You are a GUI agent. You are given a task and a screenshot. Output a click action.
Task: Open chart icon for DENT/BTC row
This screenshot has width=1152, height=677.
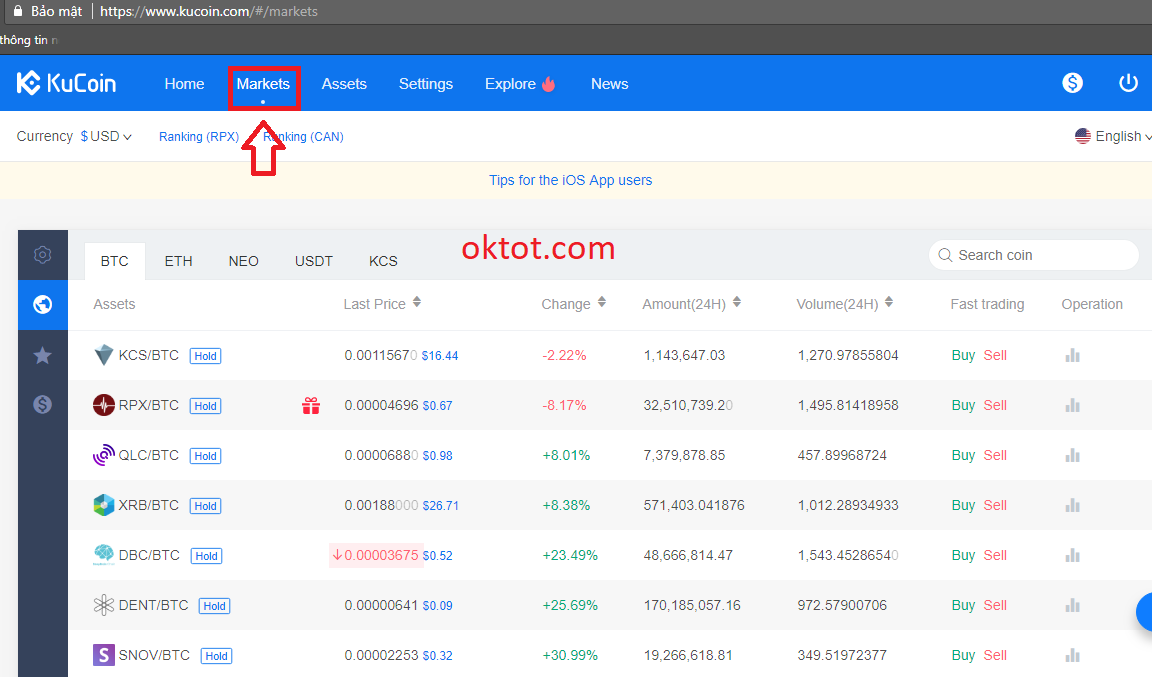(1072, 605)
